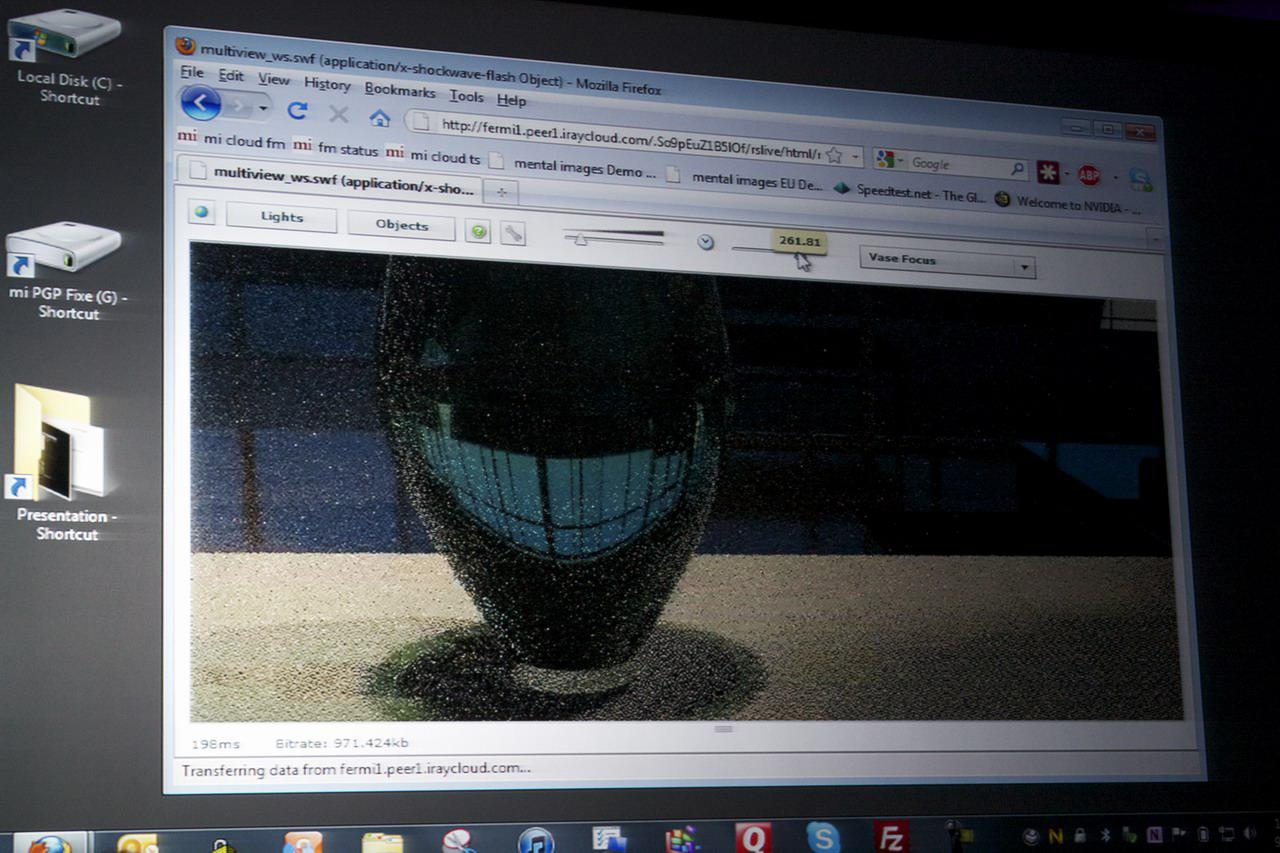Image resolution: width=1280 pixels, height=853 pixels.
Task: Click the Firefox icon in the taskbar
Action: coord(49,843)
